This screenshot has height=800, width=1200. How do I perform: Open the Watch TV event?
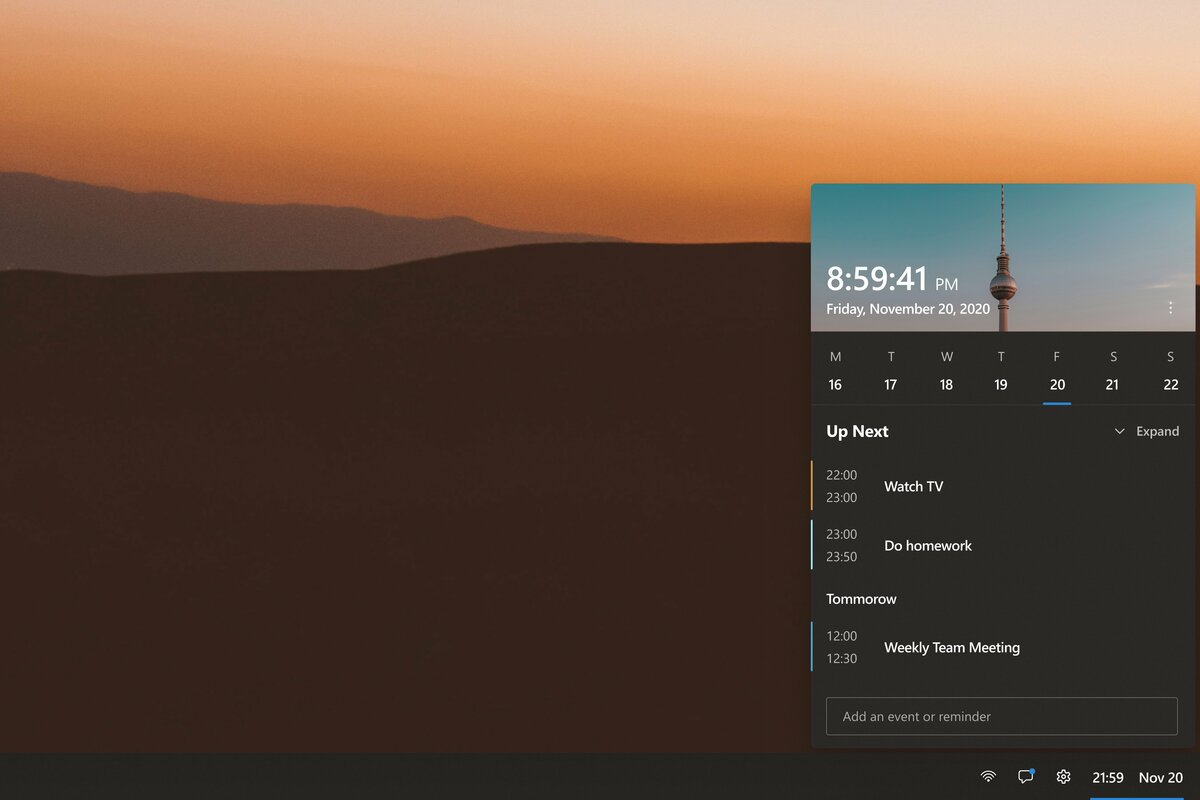tap(1003, 486)
